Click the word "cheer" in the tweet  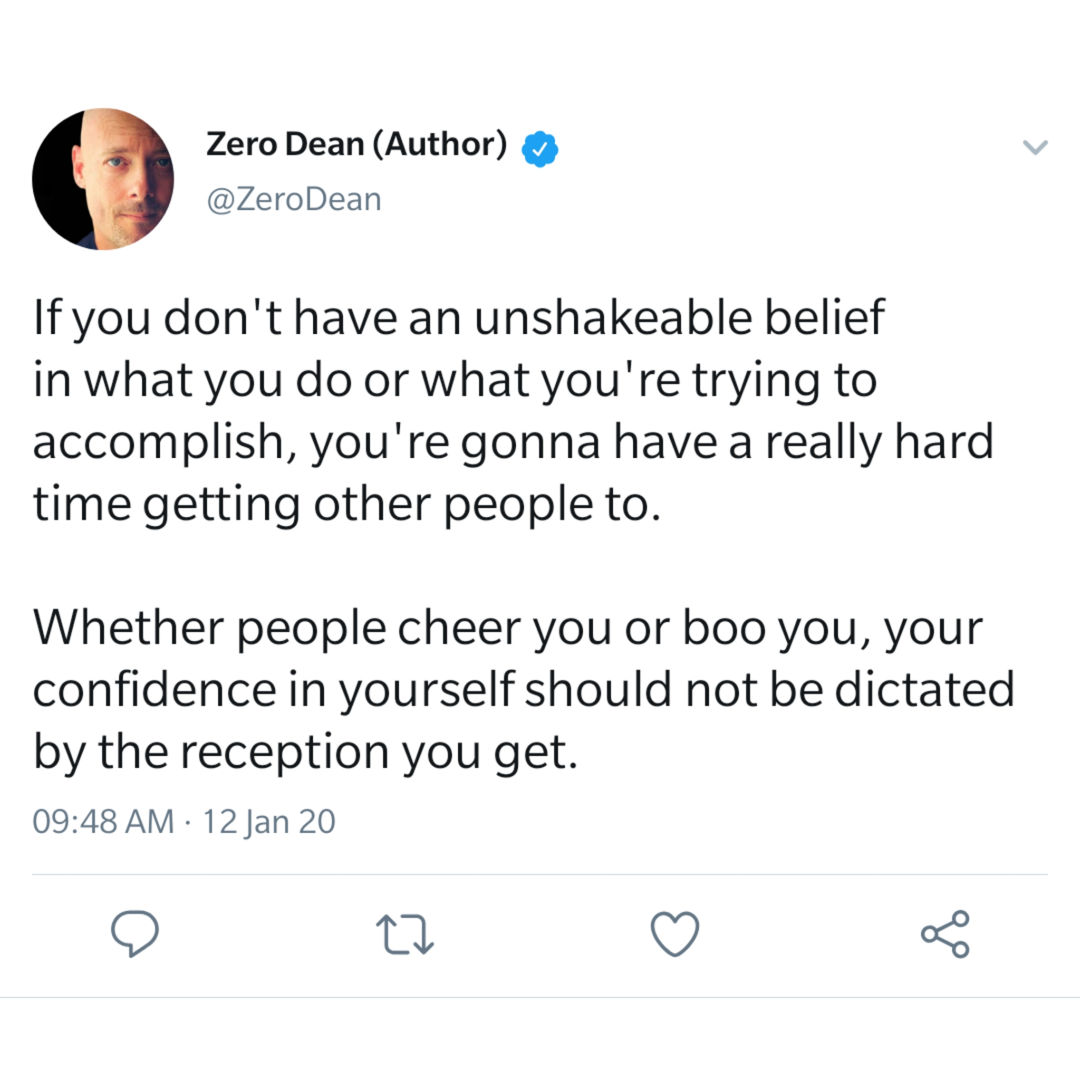[x=459, y=627]
